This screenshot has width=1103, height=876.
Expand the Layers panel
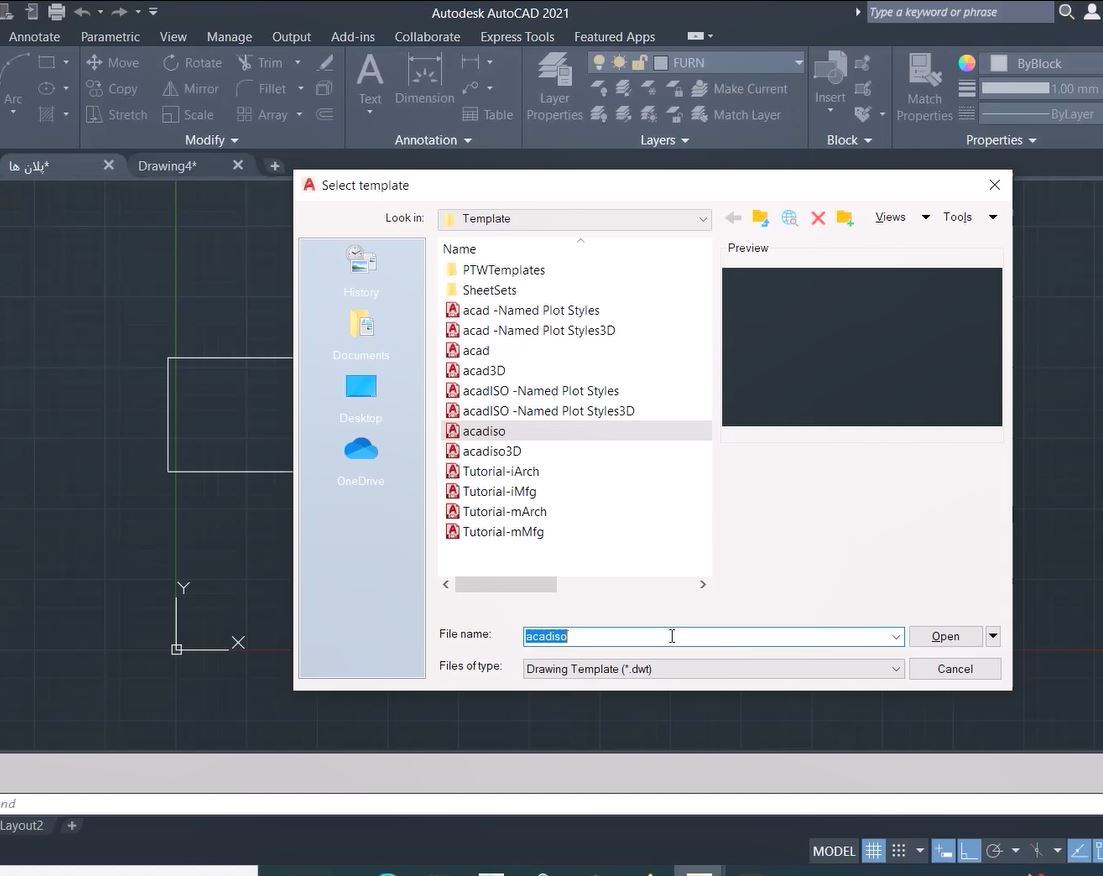click(x=665, y=140)
